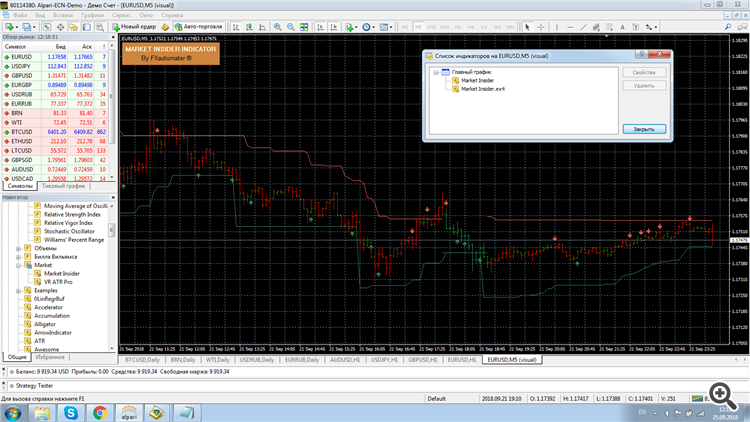Toggle the Data Window crosshair-target icon
The height and width of the screenshot is (422, 750).
coord(60,27)
